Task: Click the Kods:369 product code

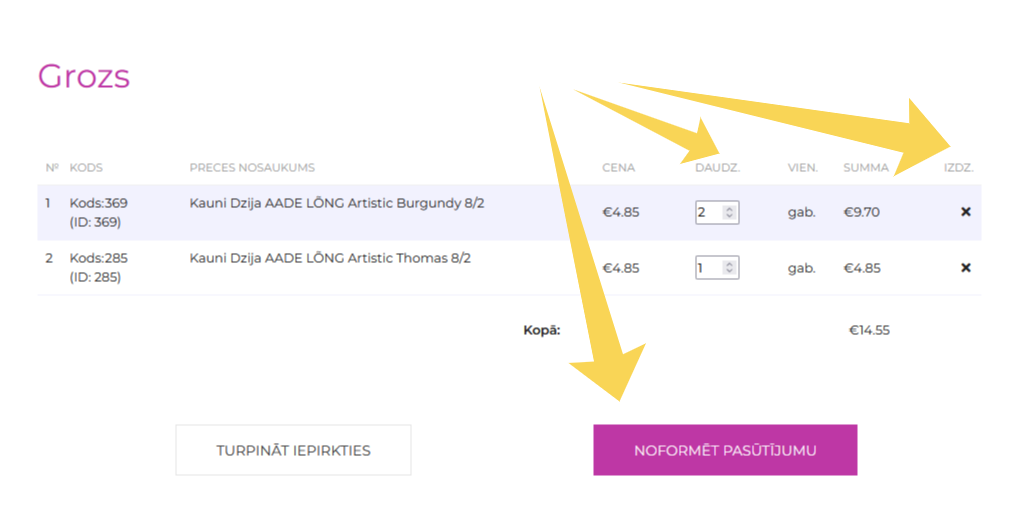Action: click(98, 203)
